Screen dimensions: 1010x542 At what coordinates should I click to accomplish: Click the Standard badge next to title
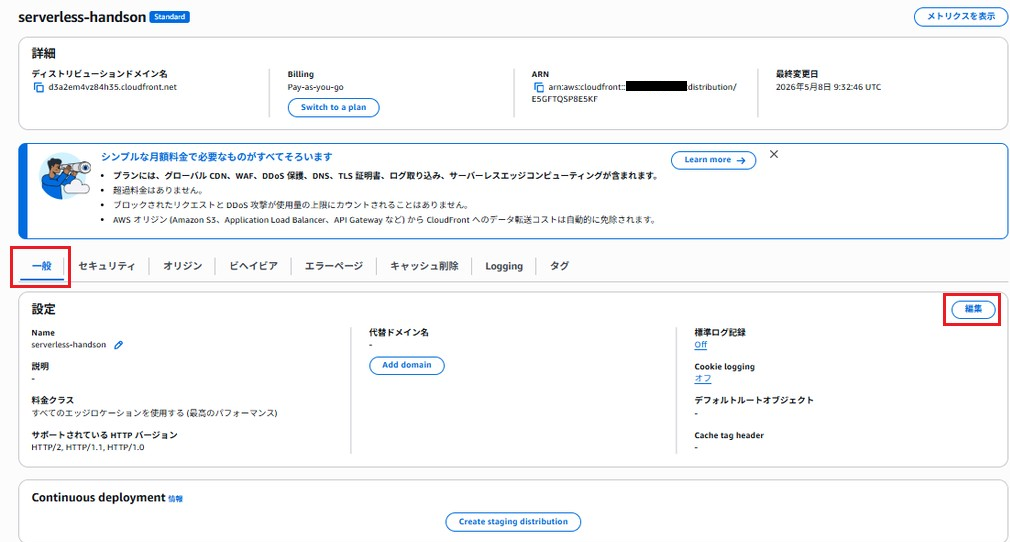pyautogui.click(x=169, y=17)
